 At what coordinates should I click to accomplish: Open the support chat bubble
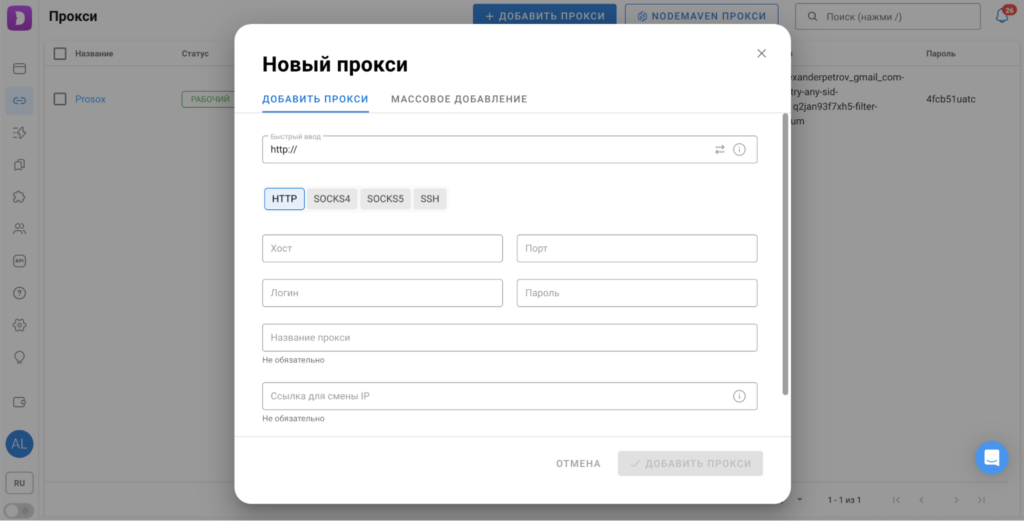[991, 457]
